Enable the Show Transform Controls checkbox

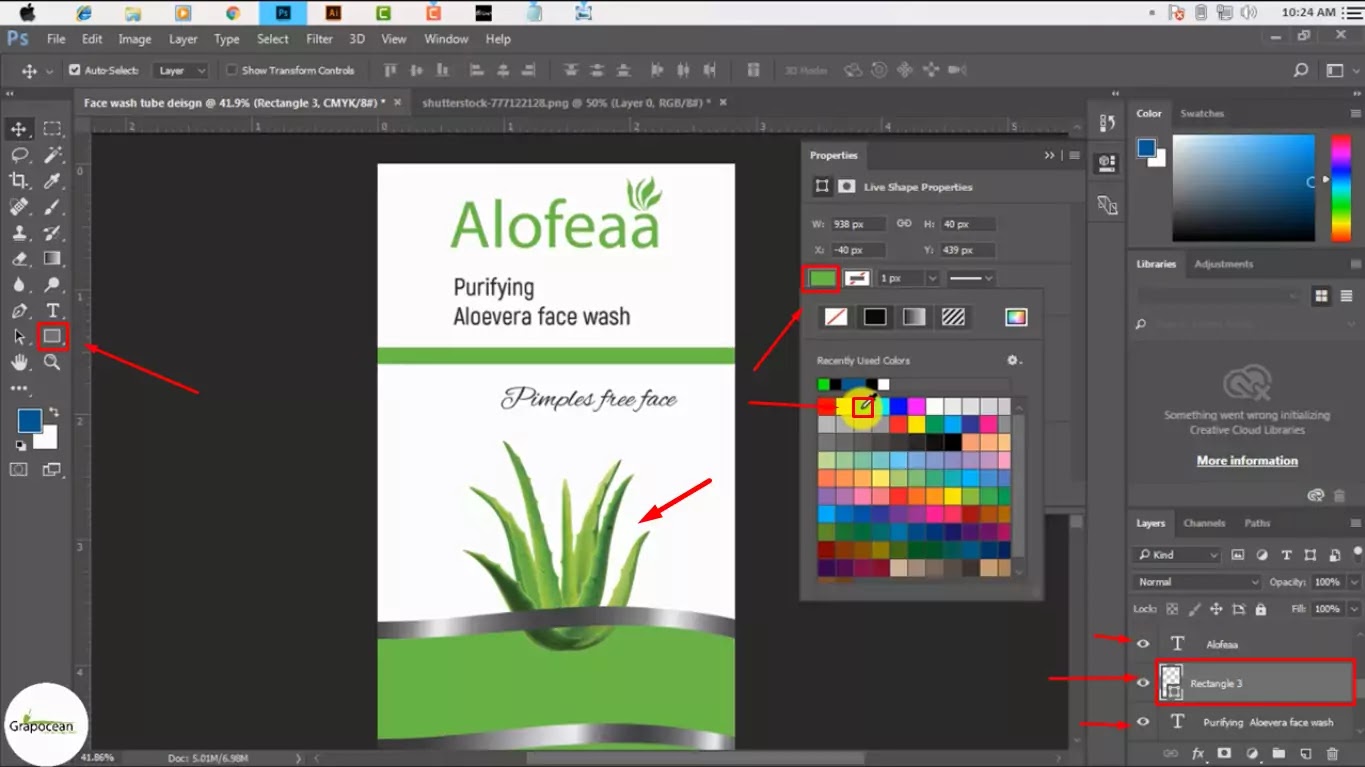(x=232, y=70)
